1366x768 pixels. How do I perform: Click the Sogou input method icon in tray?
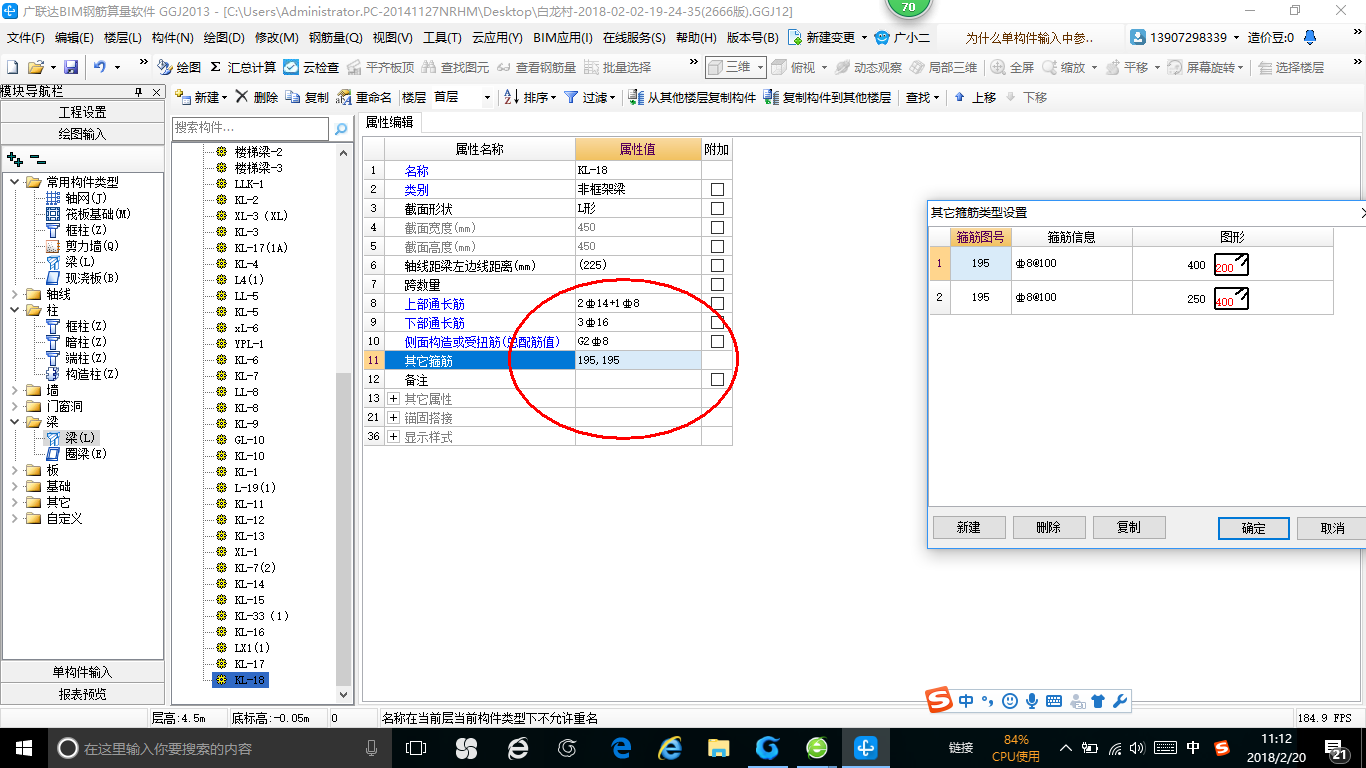(x=1222, y=747)
